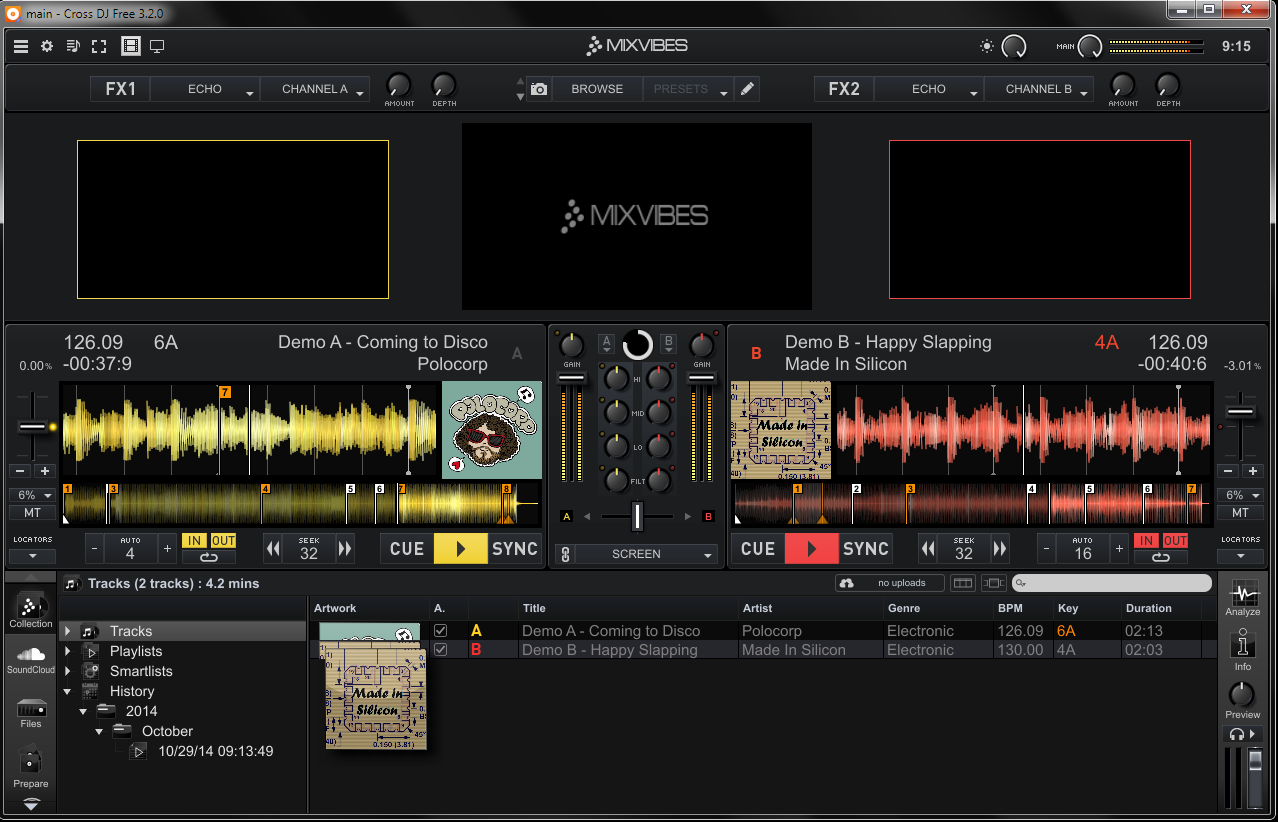Click SYNC on deck B

866,549
